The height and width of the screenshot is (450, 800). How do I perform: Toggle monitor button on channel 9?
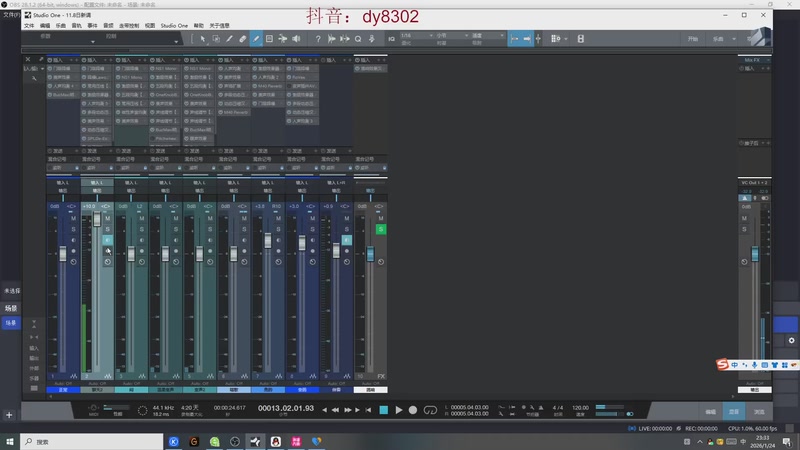coord(347,240)
